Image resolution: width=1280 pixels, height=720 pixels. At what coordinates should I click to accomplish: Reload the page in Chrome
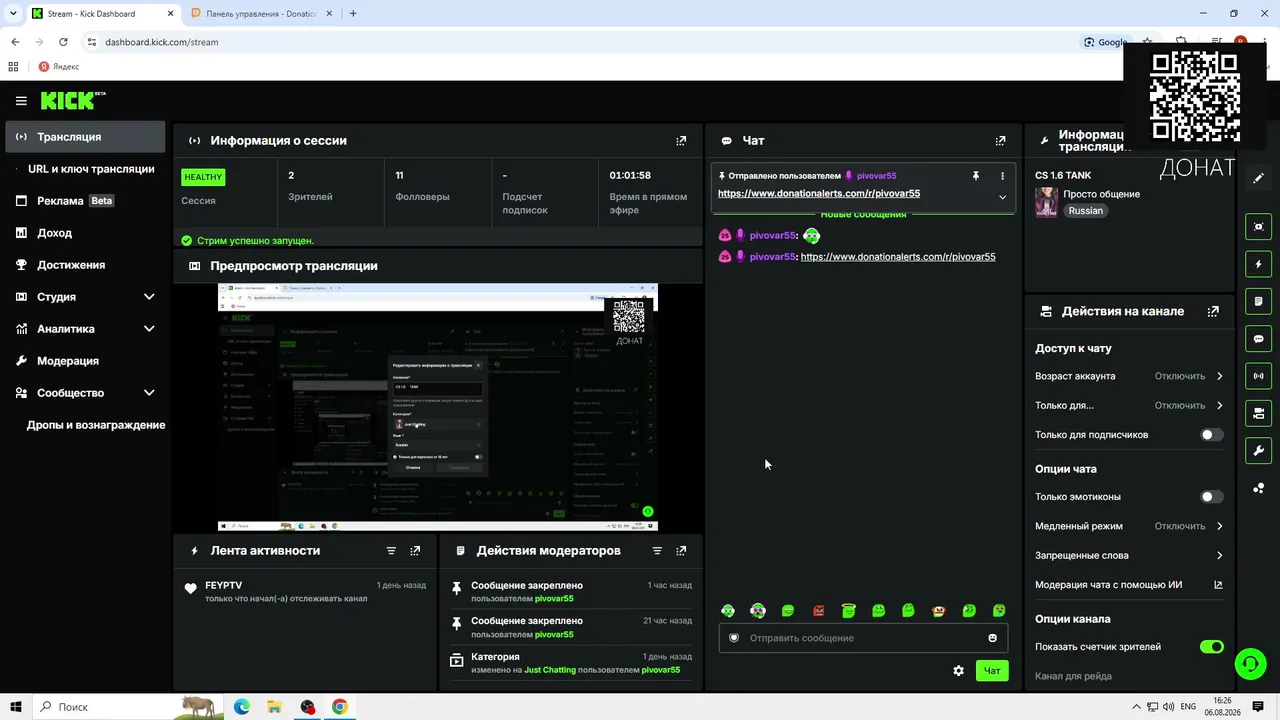(x=63, y=42)
